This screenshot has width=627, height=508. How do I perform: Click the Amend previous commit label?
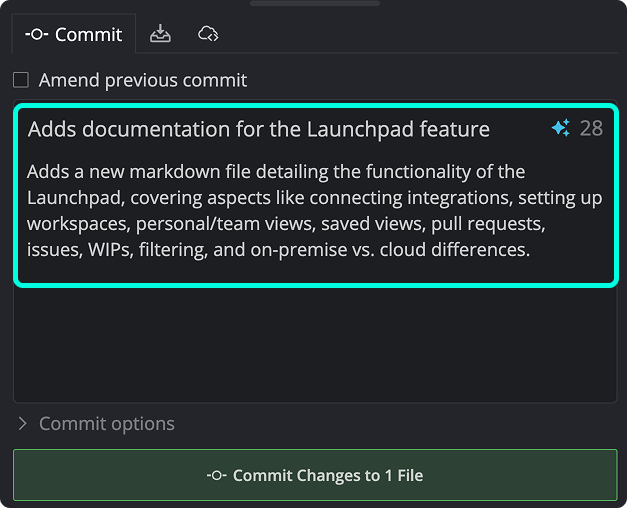(x=143, y=80)
